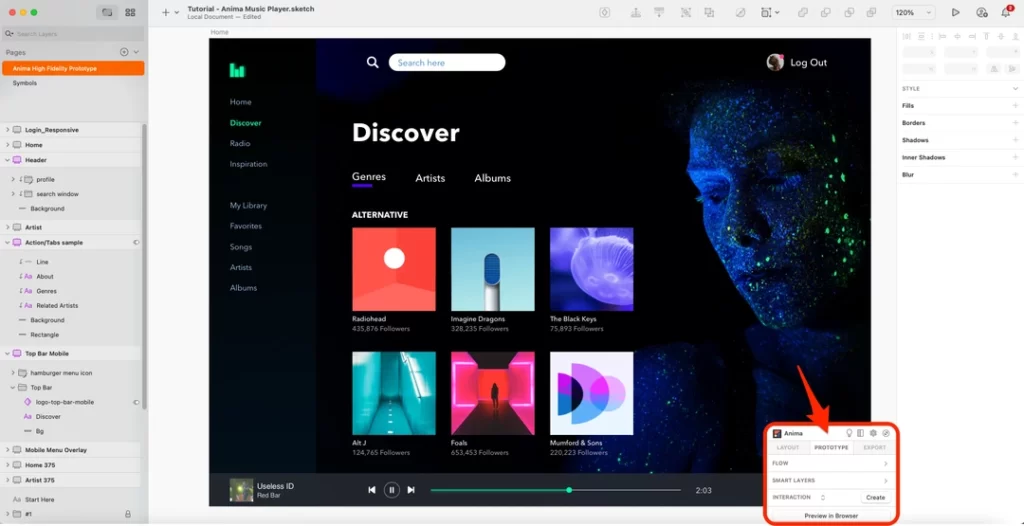Open the Insert menu dropdown arrow
1024x526 pixels.
176,12
